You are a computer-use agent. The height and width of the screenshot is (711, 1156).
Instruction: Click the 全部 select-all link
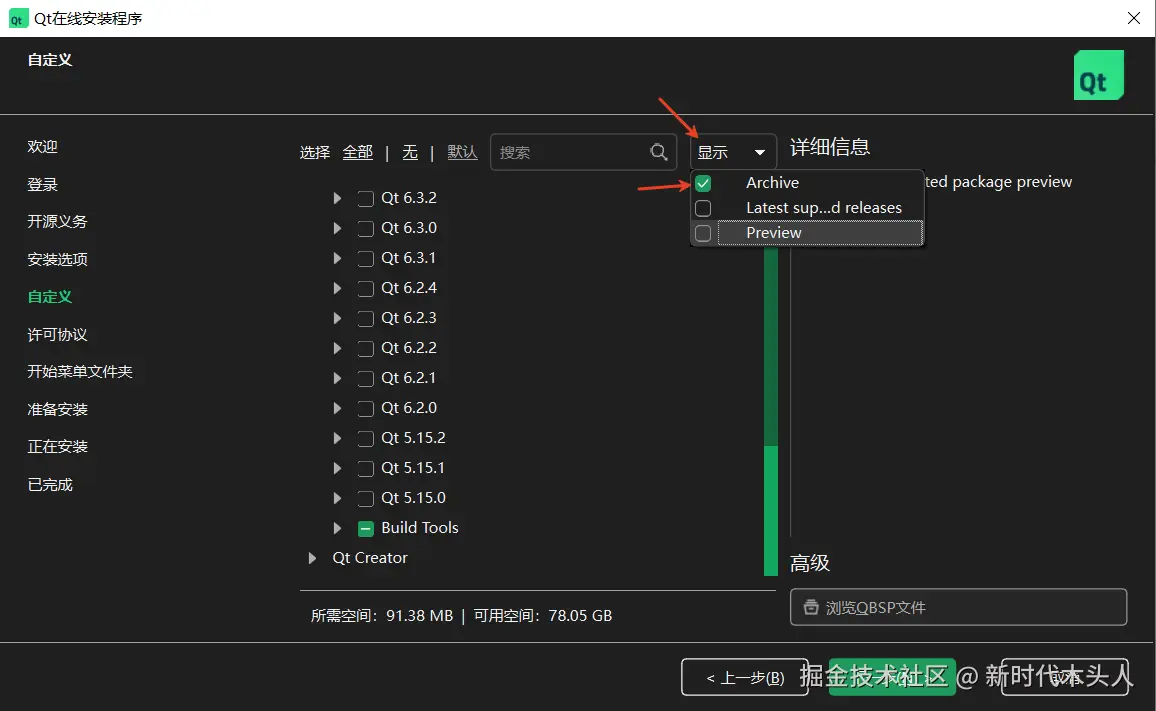358,152
